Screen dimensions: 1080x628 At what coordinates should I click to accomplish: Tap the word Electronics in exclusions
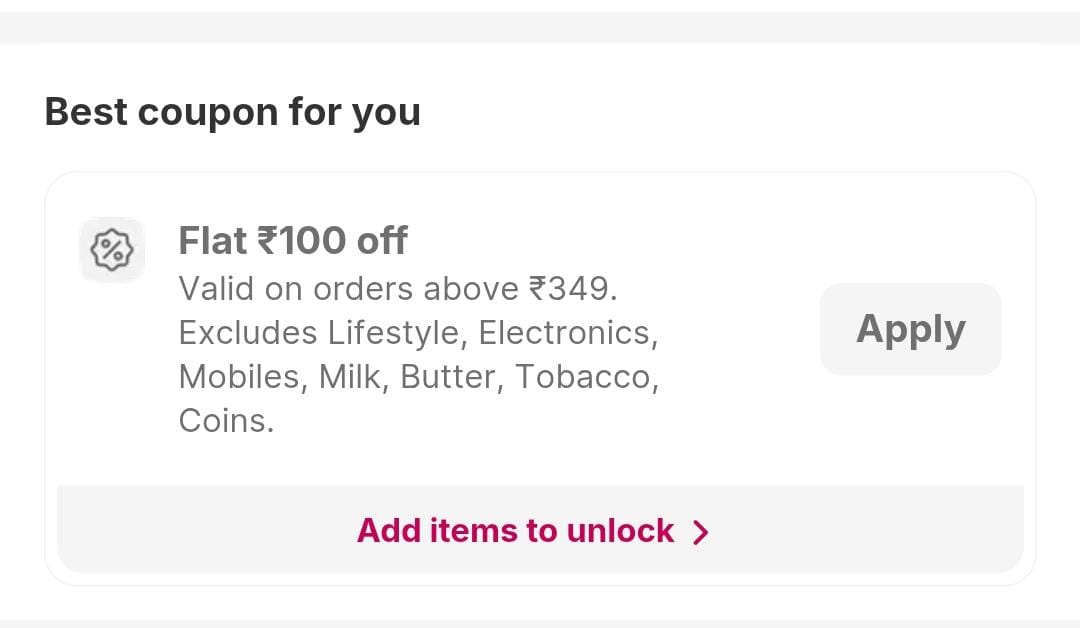pyautogui.click(x=567, y=333)
